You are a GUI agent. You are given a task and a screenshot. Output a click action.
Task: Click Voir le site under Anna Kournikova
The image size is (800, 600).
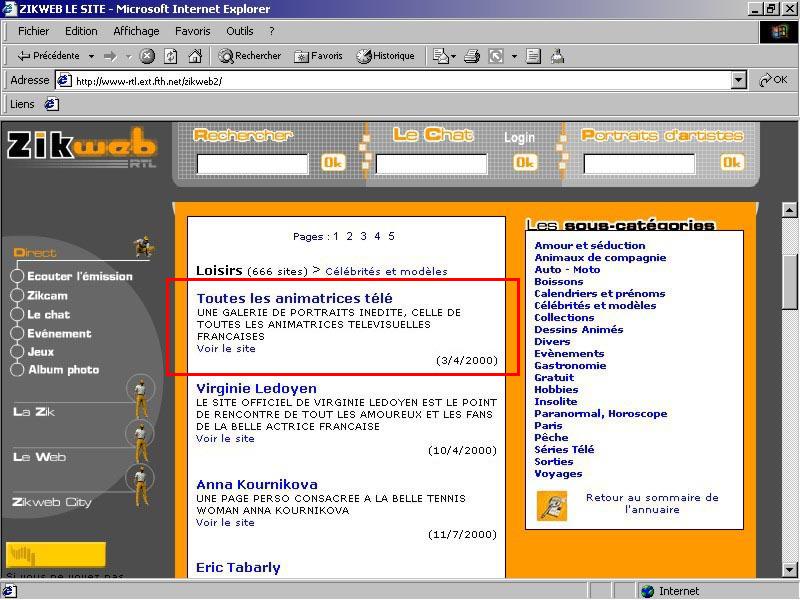225,522
